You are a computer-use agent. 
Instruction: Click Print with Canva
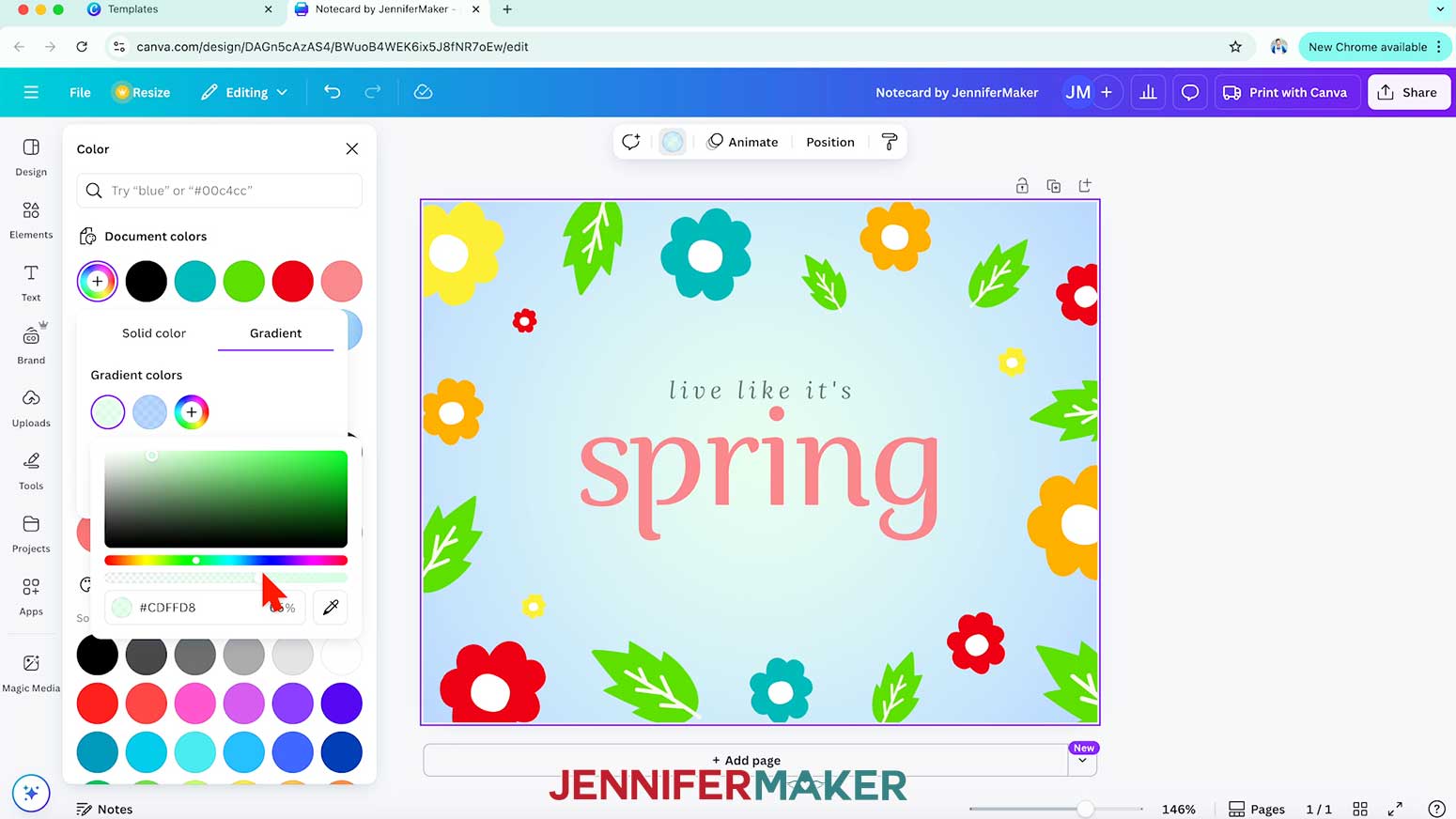(x=1285, y=92)
